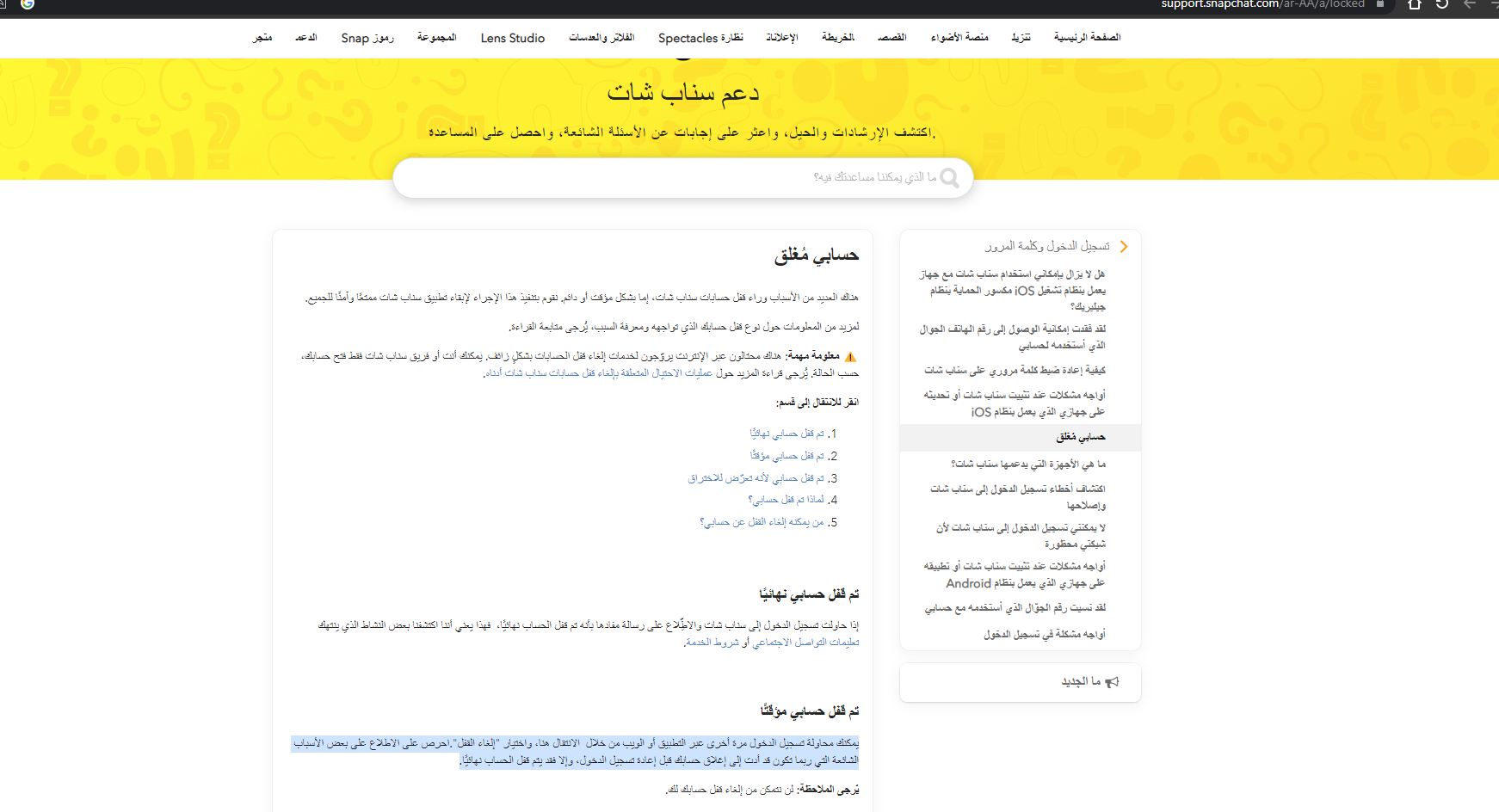The image size is (1499, 812).
Task: Jump to section 3 about hacked account lock
Action: pos(756,478)
